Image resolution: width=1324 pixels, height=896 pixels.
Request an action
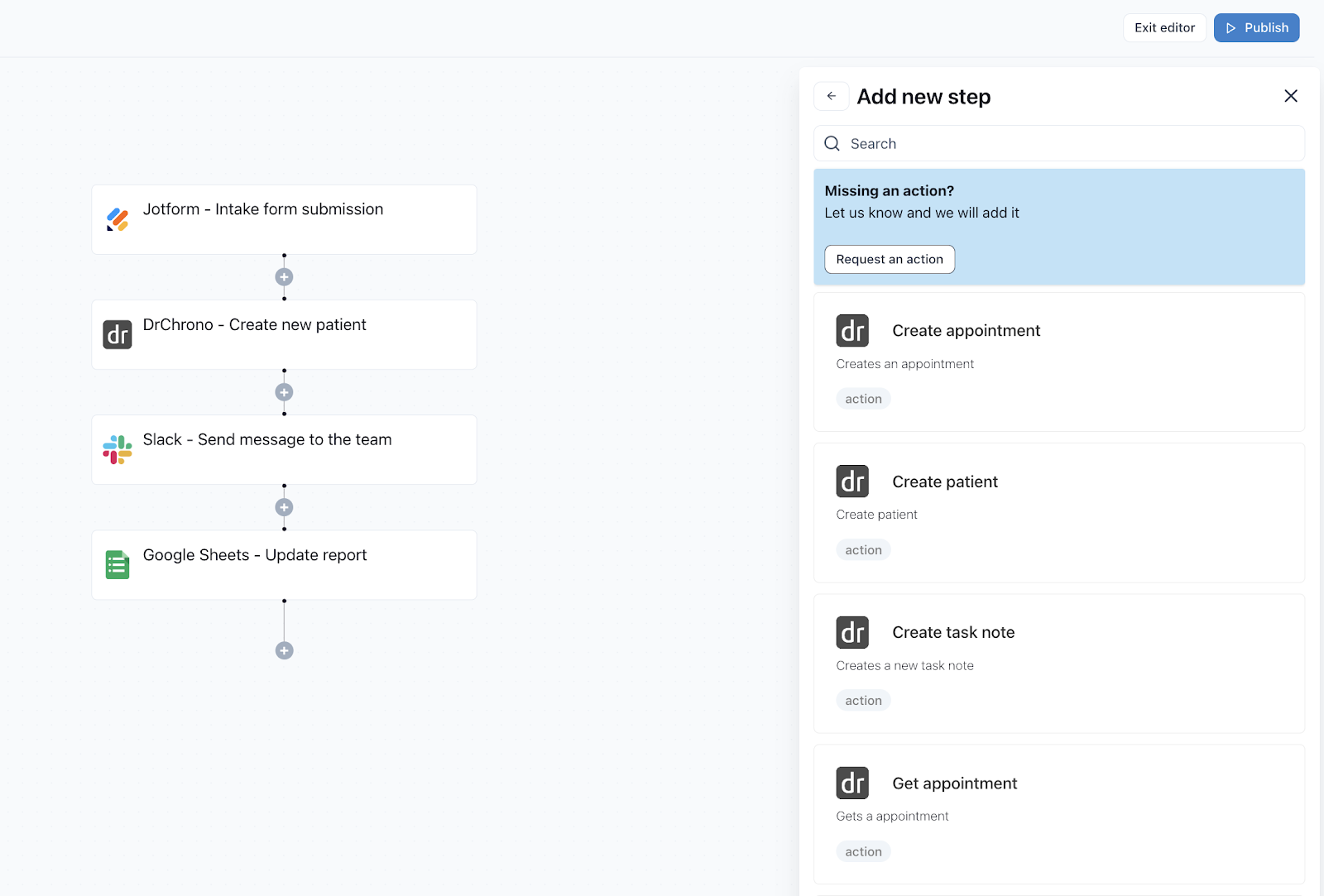[890, 259]
